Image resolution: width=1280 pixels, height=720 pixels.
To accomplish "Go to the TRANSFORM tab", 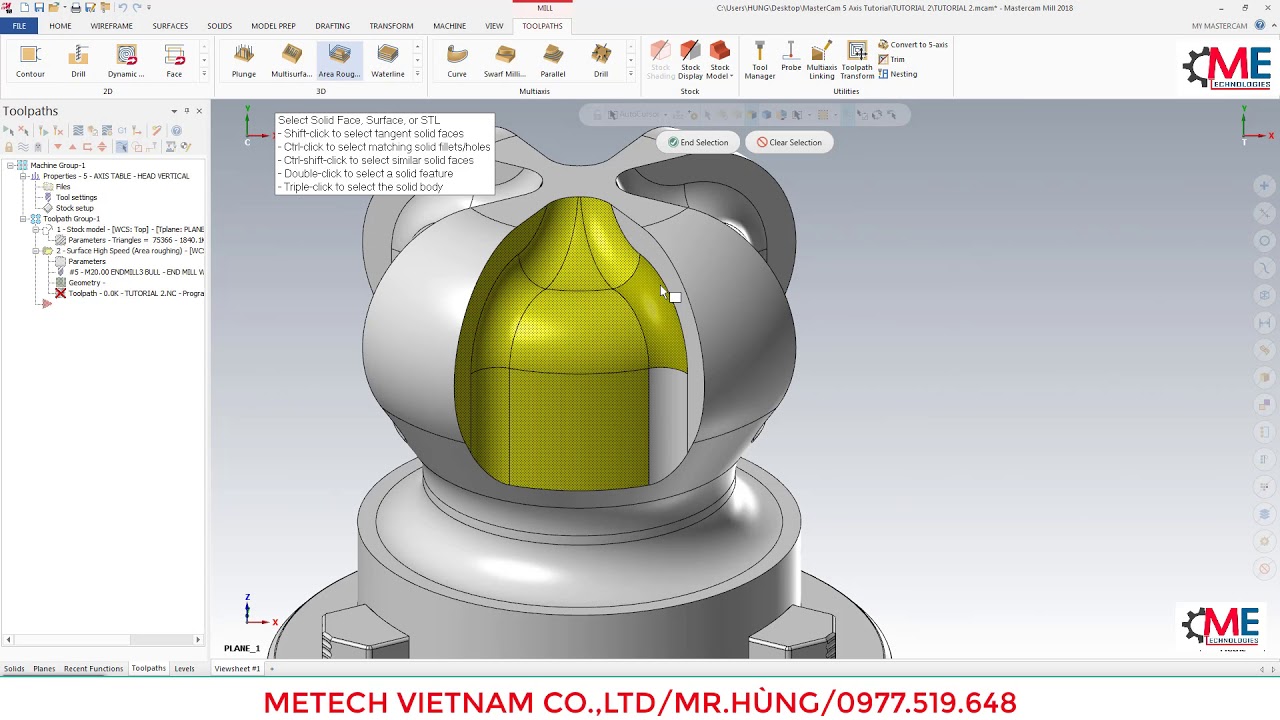I will click(391, 26).
